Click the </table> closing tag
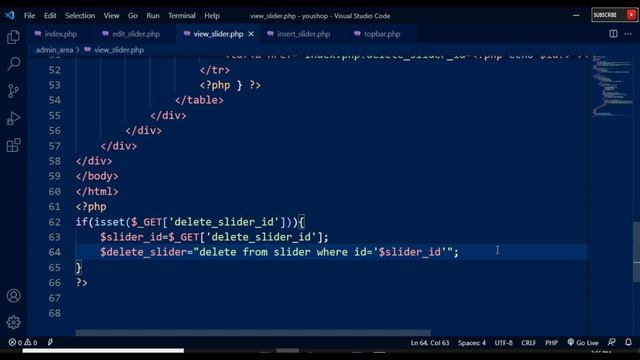 click(199, 100)
